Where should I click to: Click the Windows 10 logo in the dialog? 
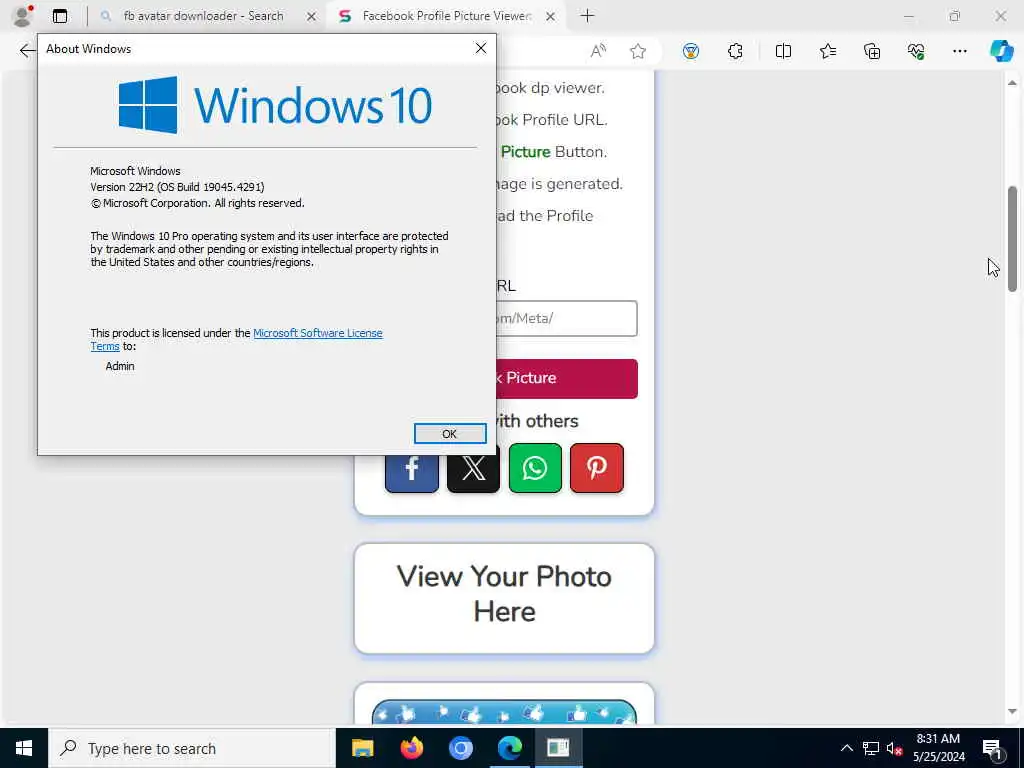(x=275, y=104)
